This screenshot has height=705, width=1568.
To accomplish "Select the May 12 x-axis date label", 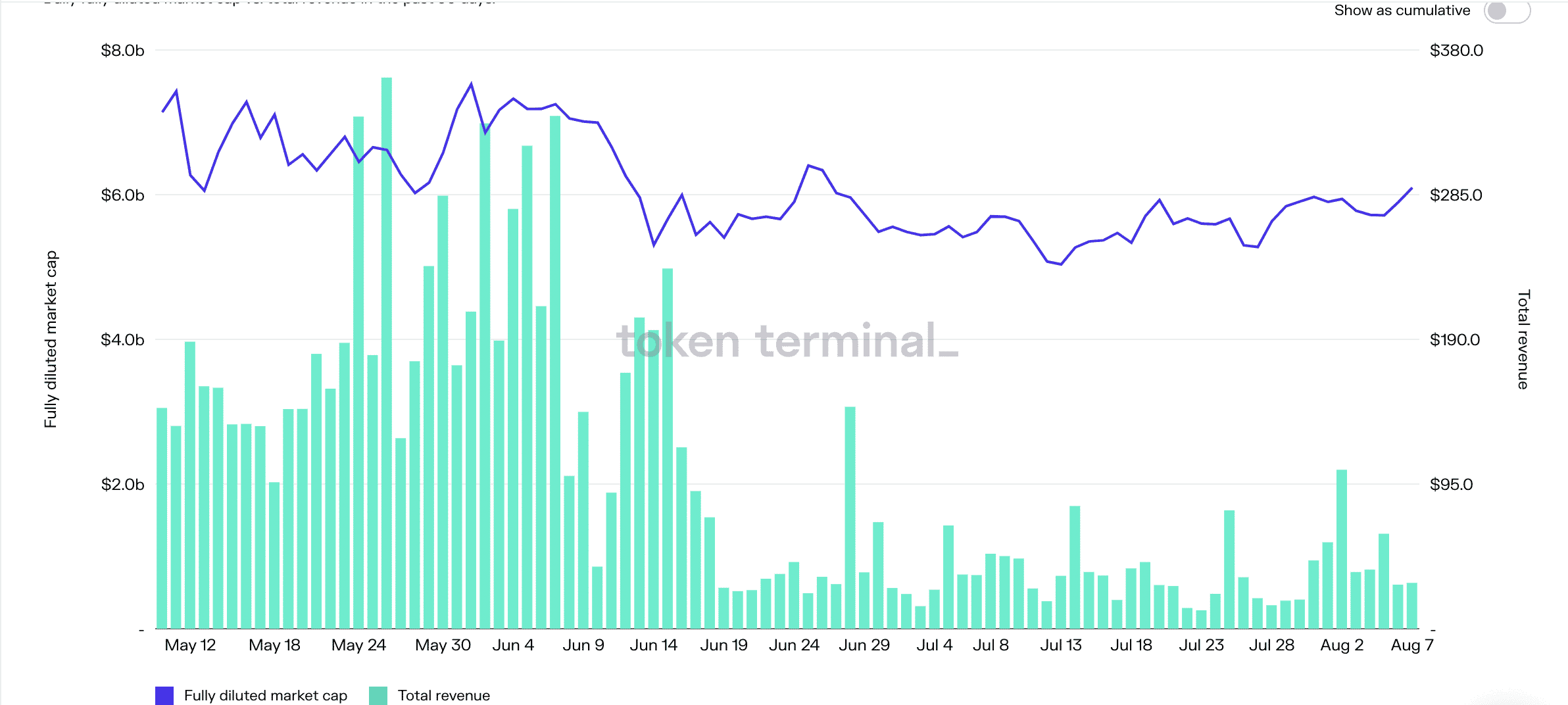I will (190, 645).
